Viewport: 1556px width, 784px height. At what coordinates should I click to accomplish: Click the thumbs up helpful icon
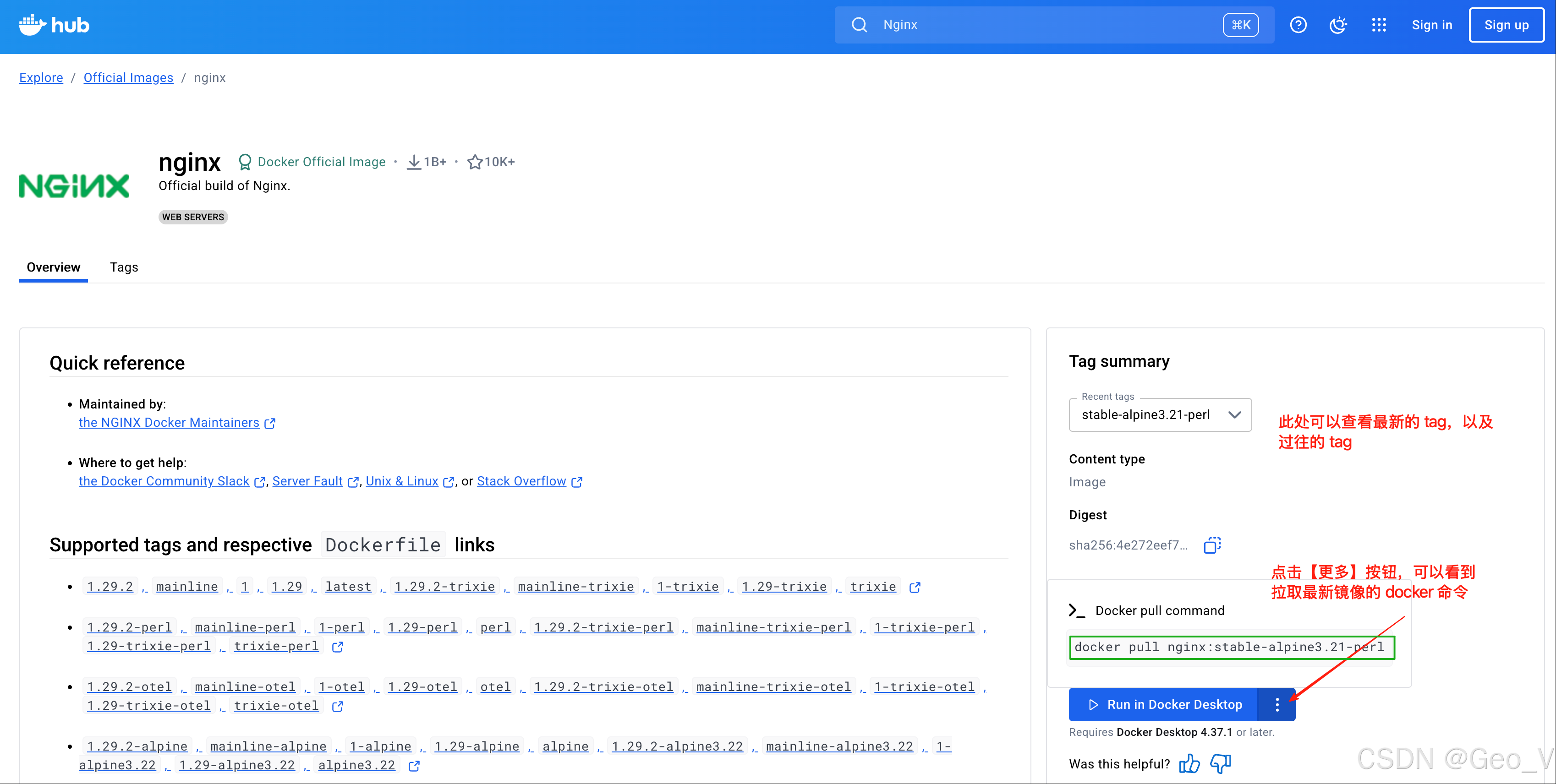pyautogui.click(x=1189, y=763)
